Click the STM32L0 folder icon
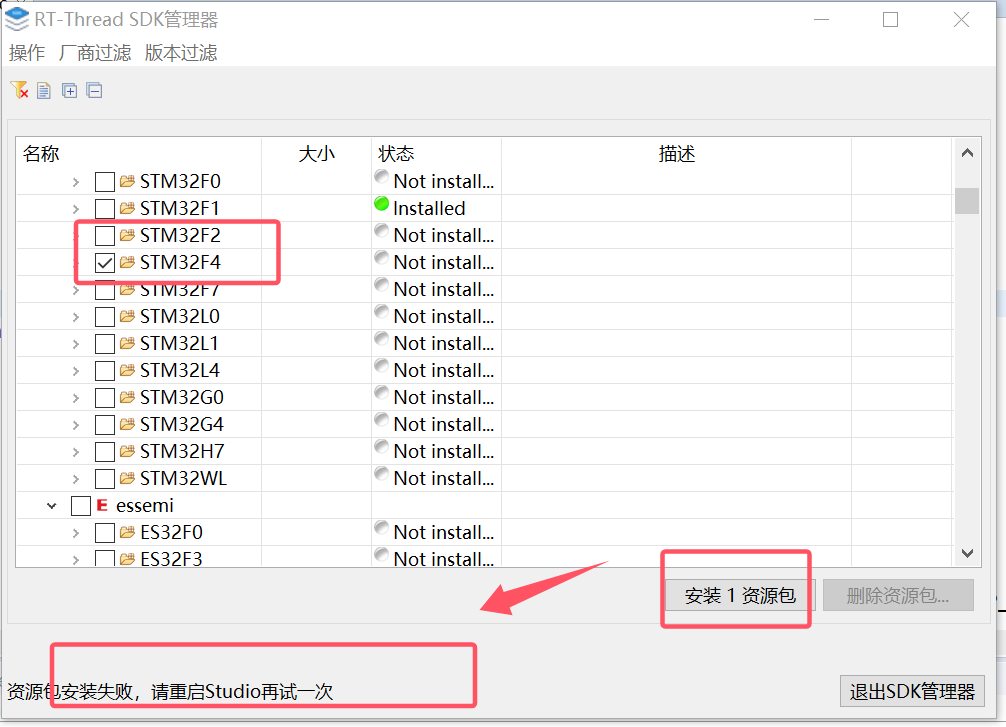Image resolution: width=1006 pixels, height=727 pixels. [127, 316]
